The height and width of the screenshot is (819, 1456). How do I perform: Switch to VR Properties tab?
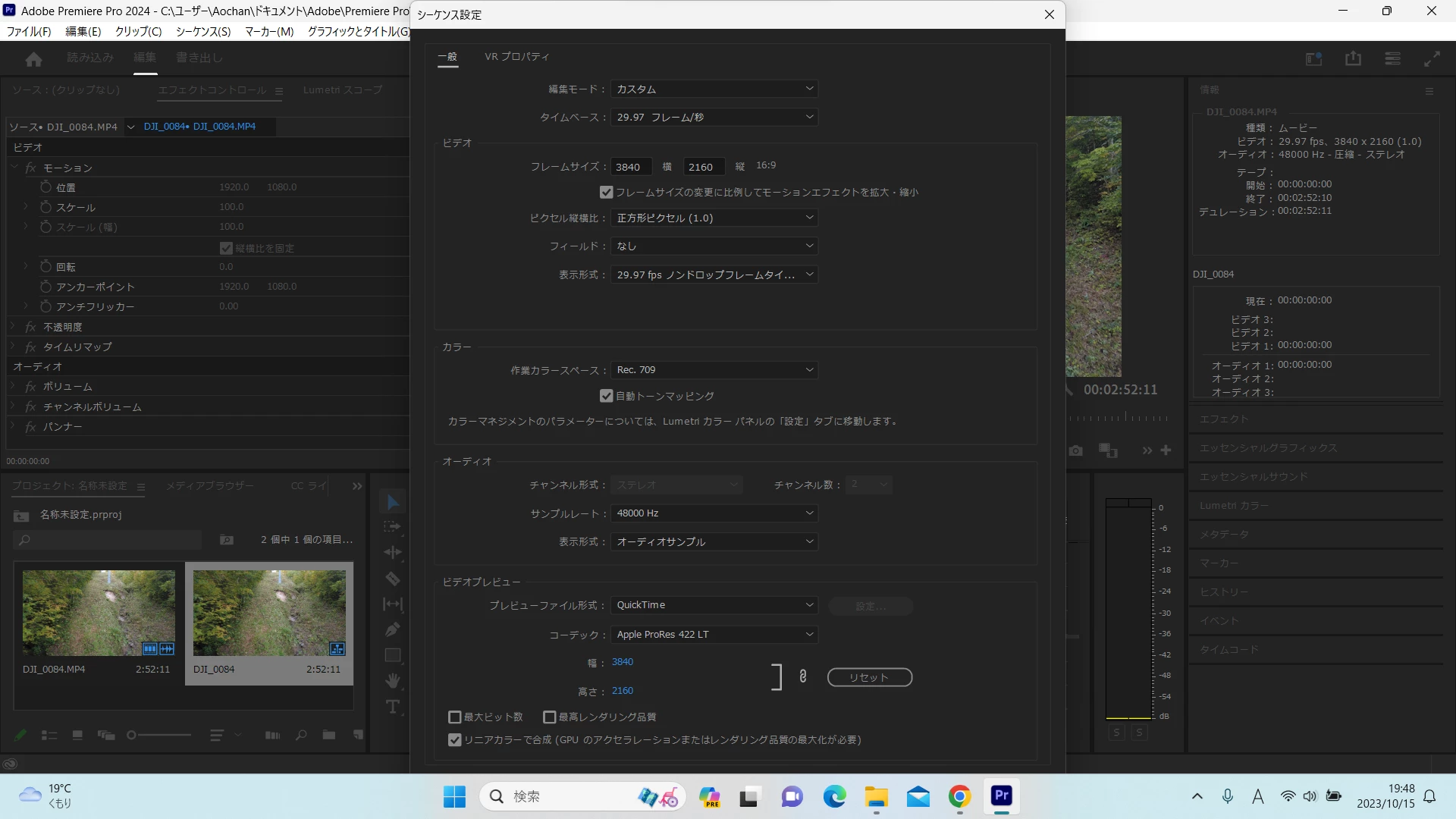516,57
